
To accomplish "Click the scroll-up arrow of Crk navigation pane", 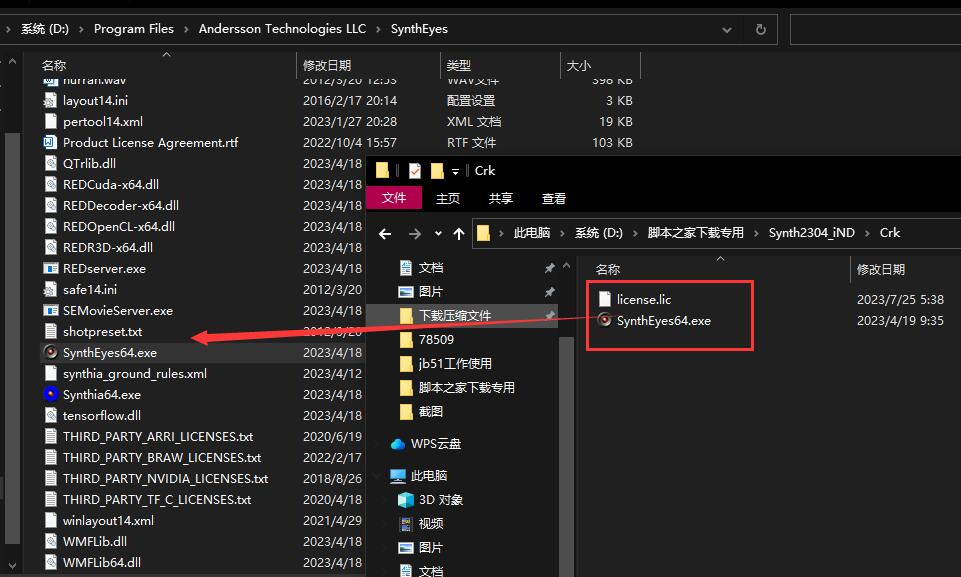I will click(x=566, y=266).
